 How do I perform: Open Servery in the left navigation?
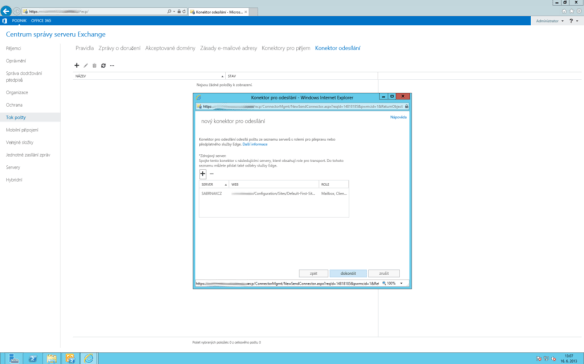13,167
